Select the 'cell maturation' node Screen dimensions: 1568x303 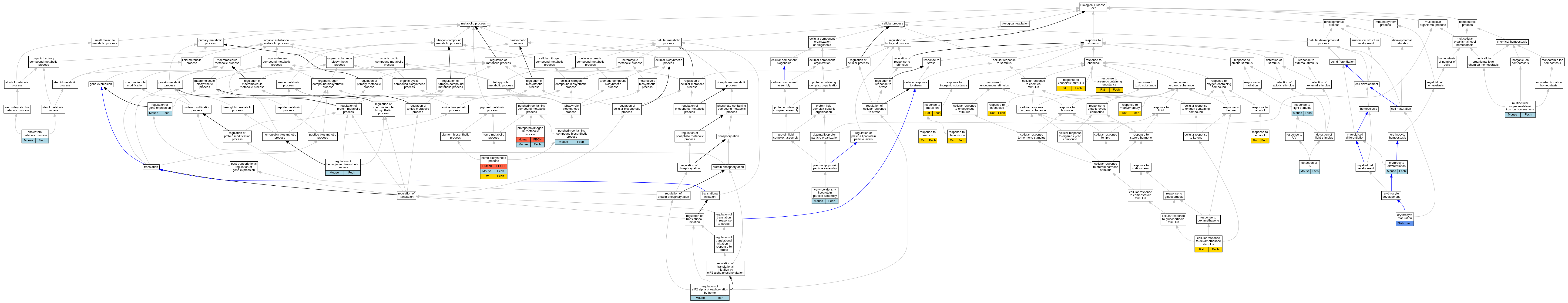pos(1401,109)
